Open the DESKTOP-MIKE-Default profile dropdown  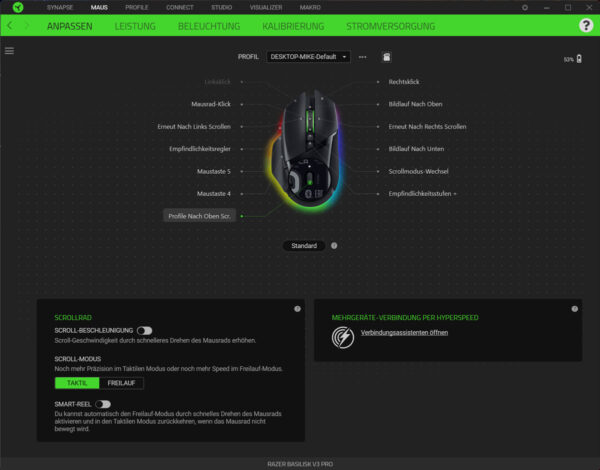click(308, 57)
